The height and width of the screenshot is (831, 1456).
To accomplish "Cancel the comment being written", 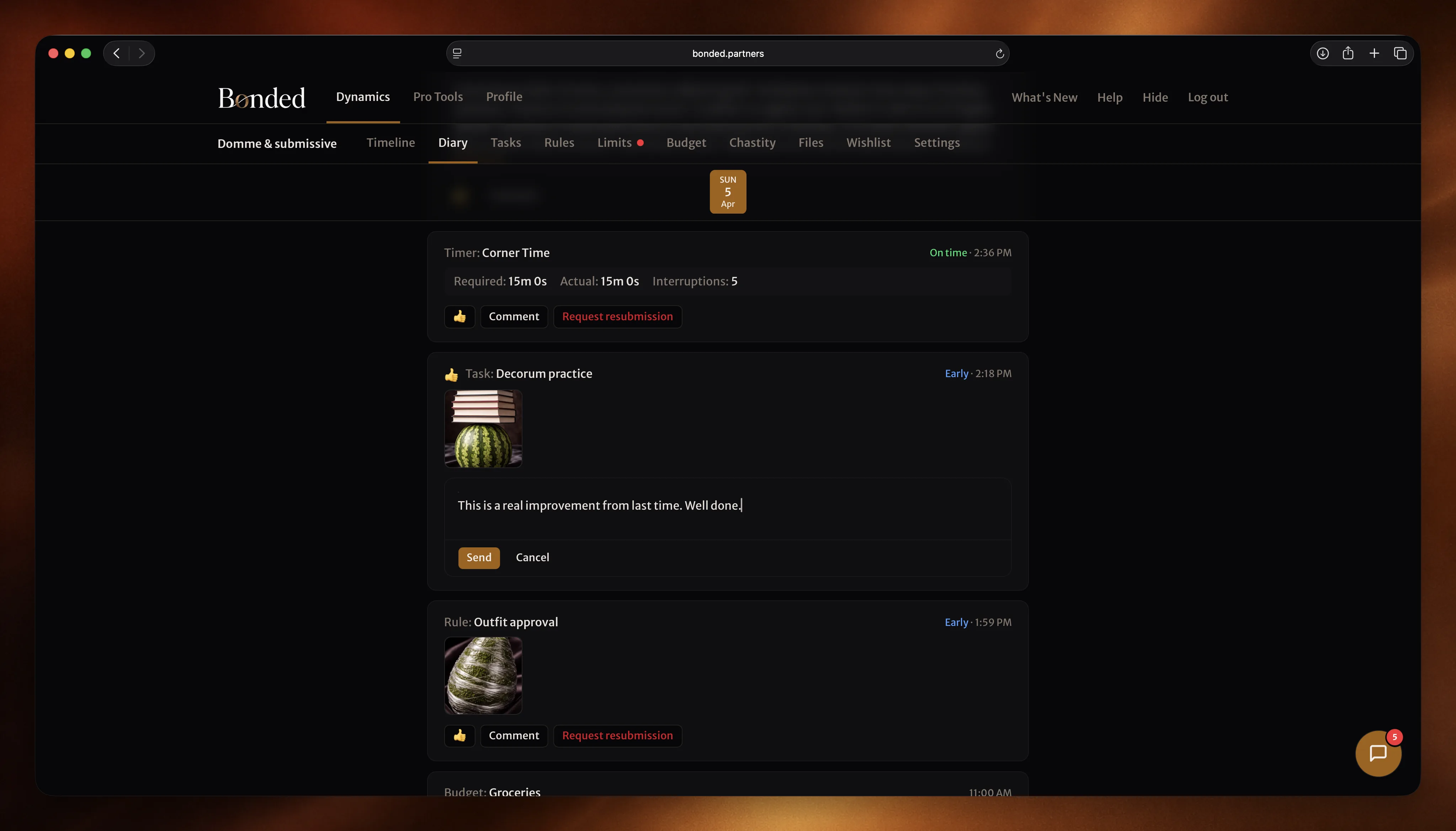I will click(532, 558).
